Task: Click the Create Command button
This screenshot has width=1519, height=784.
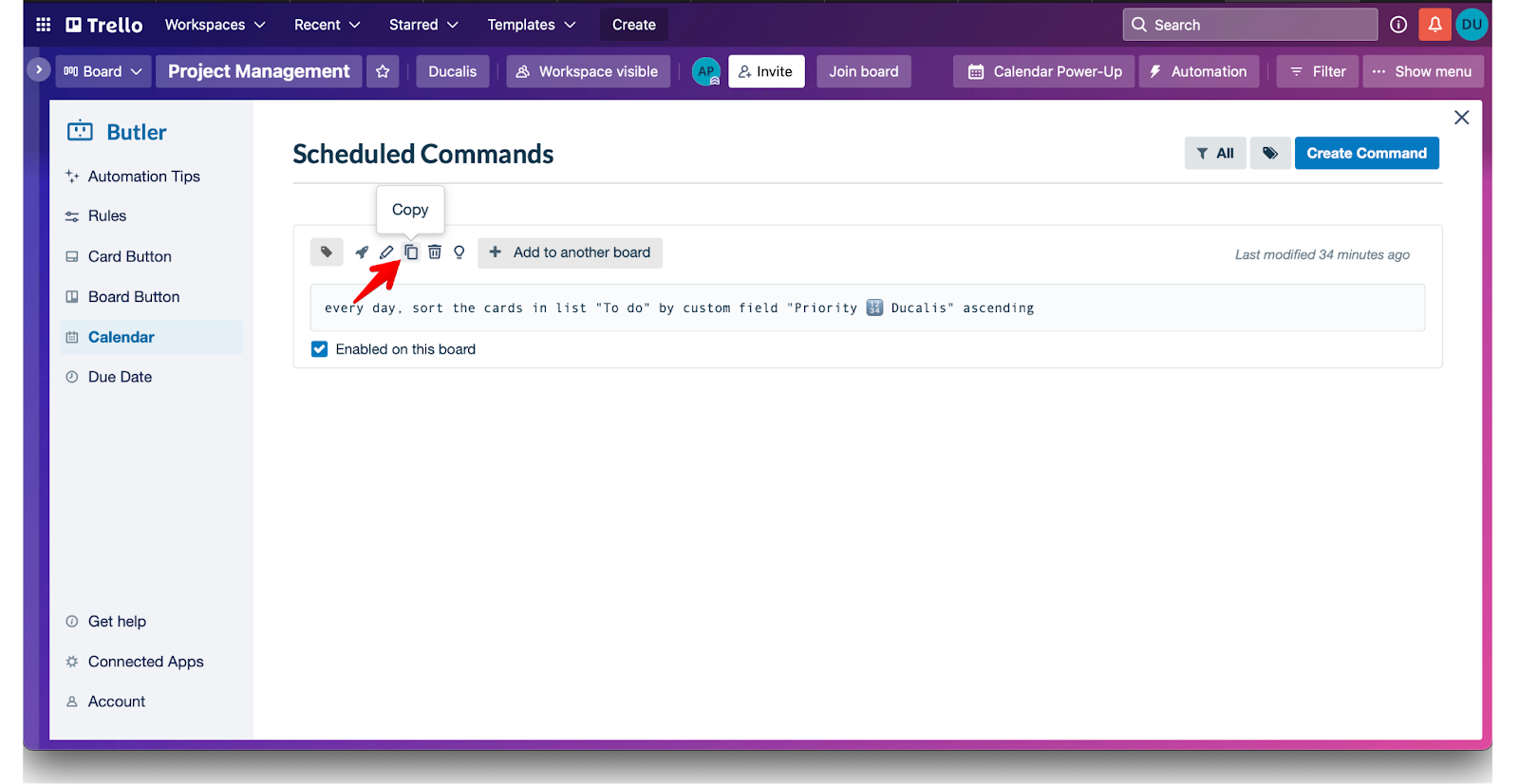Action: click(x=1366, y=153)
